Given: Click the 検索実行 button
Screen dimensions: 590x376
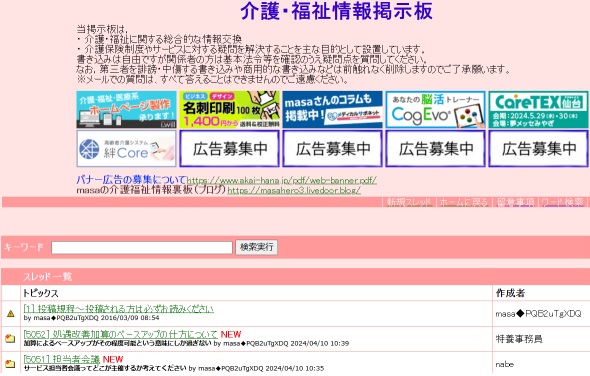Looking at the screenshot, I should pyautogui.click(x=257, y=247).
